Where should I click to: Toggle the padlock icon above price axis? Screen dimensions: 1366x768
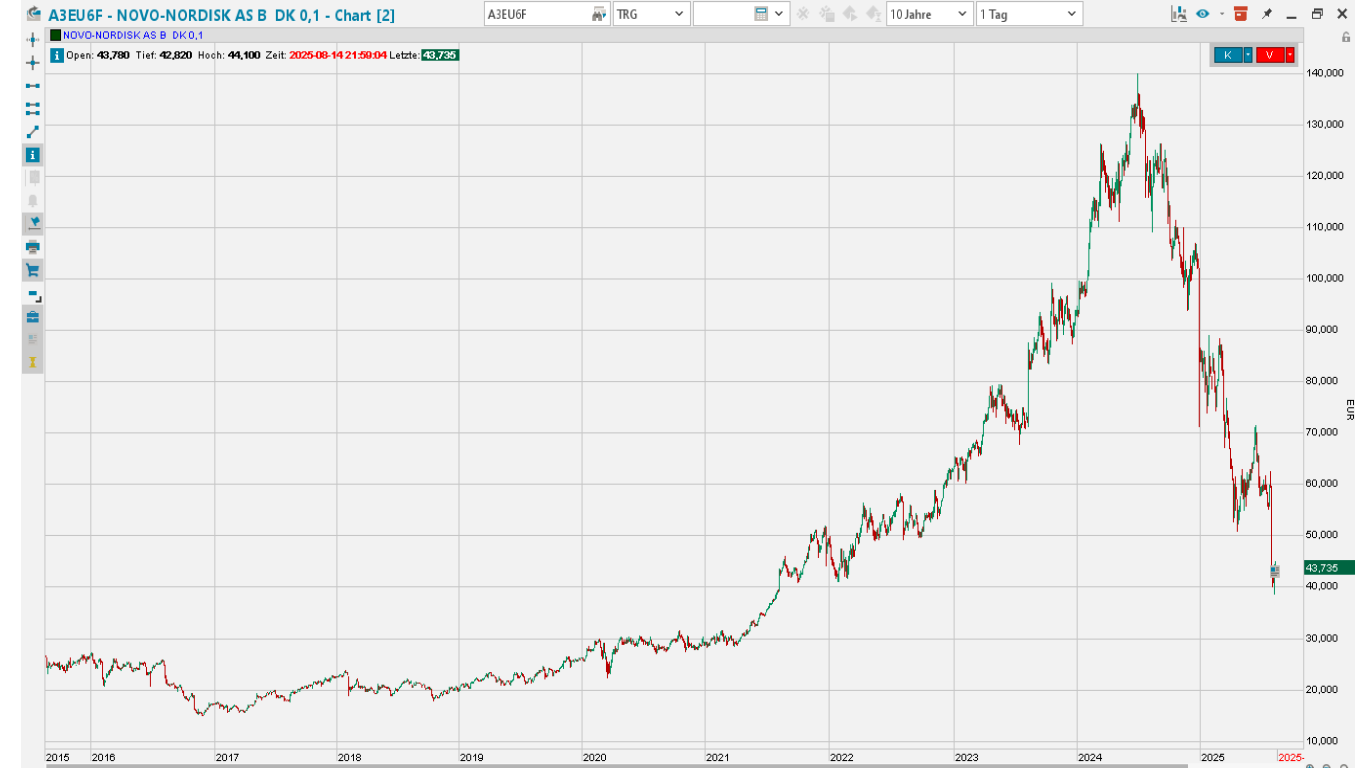(x=1346, y=37)
